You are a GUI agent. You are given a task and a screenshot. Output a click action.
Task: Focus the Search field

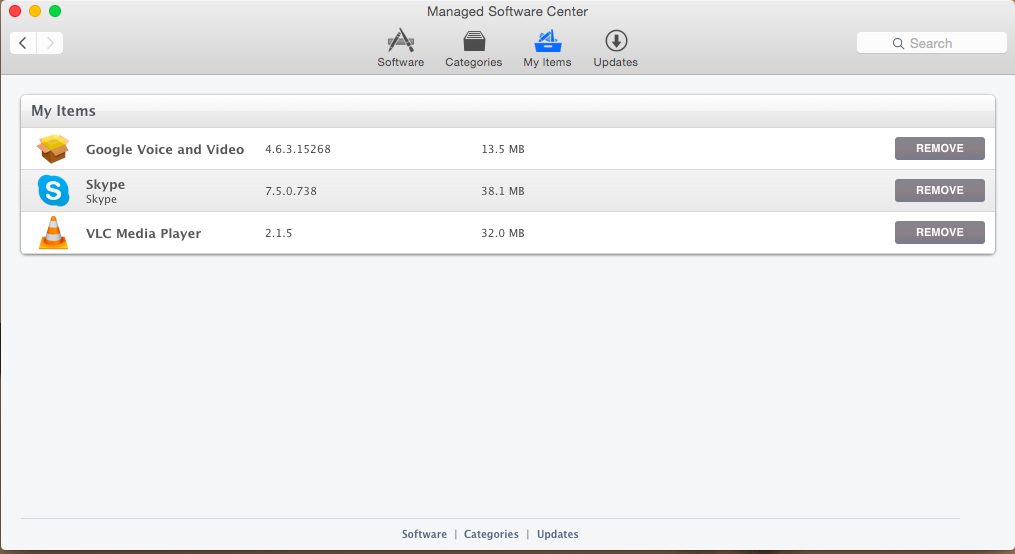931,43
